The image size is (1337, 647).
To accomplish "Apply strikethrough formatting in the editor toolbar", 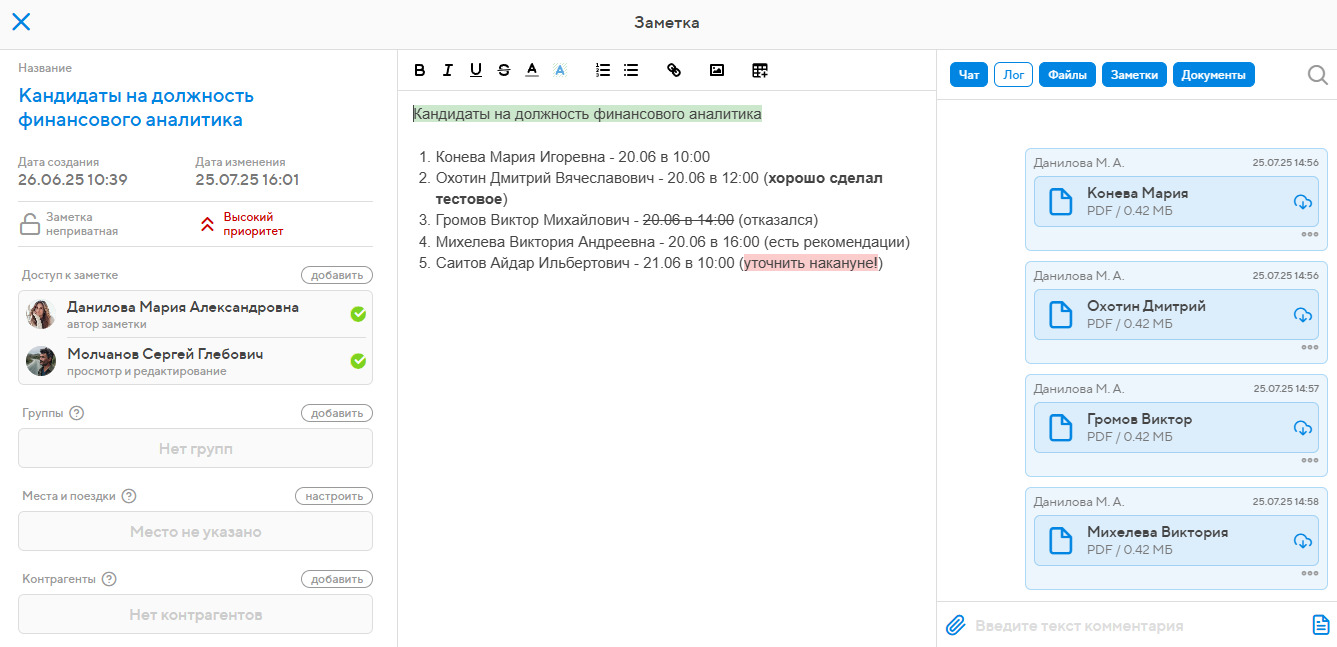I will point(504,70).
